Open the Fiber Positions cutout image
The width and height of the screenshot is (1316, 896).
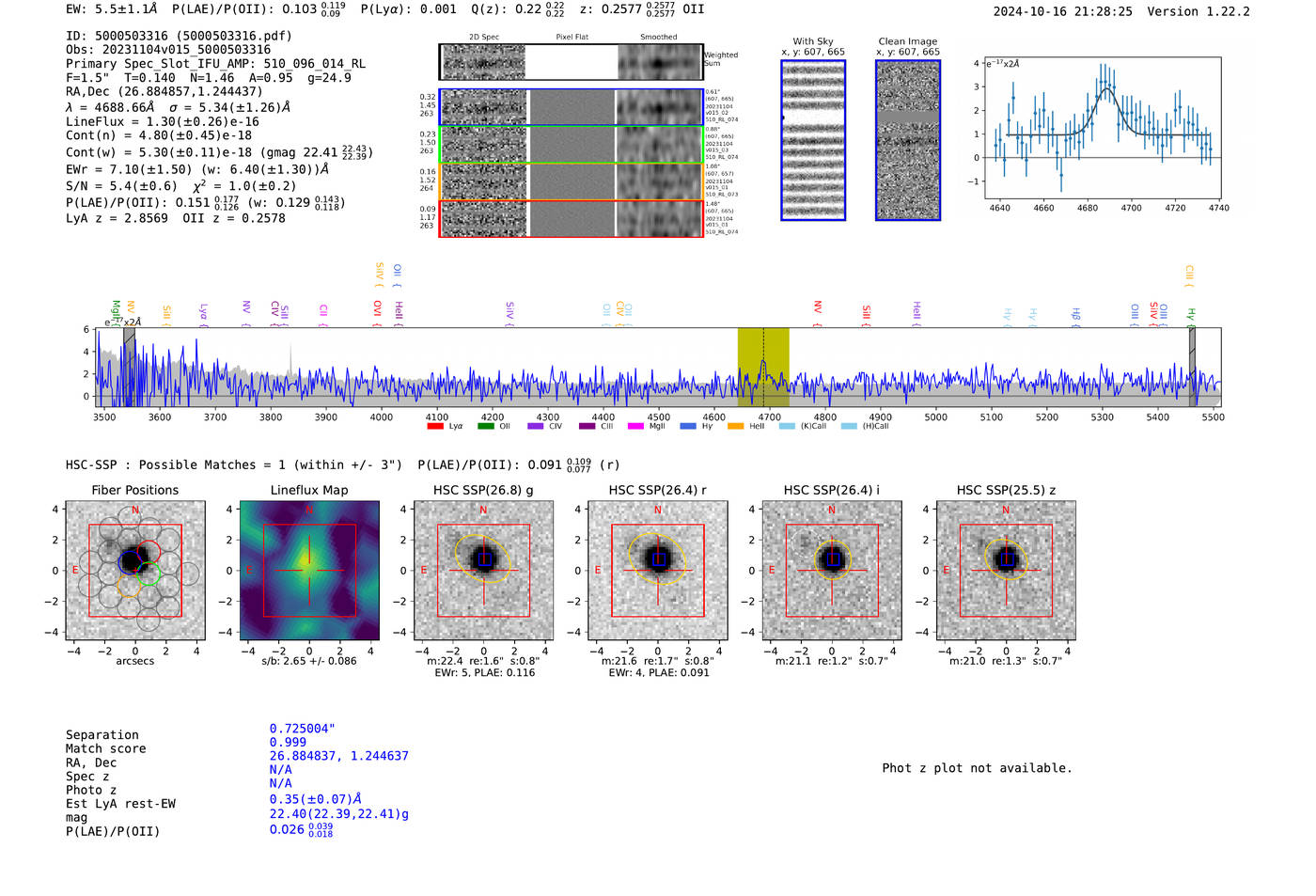tap(135, 571)
